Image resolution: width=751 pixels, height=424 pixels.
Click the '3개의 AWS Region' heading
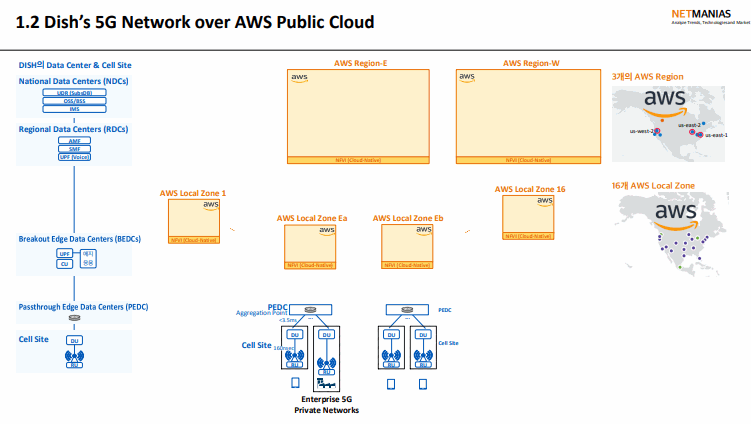click(x=648, y=77)
